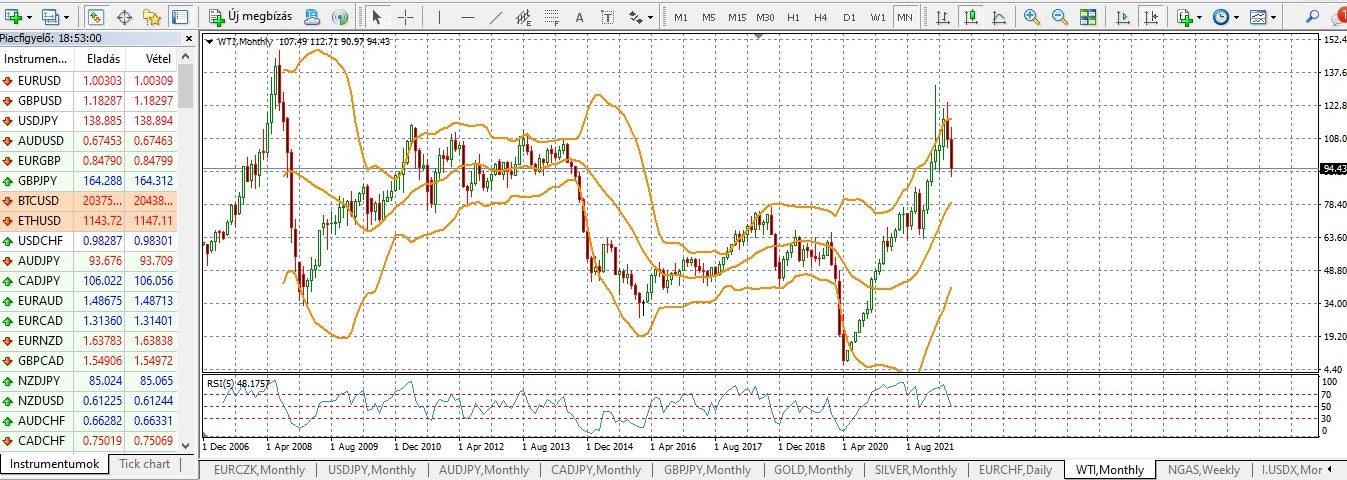Close the Piacfigyelő market watch panel
Image resolution: width=1347 pixels, height=480 pixels.
188,38
